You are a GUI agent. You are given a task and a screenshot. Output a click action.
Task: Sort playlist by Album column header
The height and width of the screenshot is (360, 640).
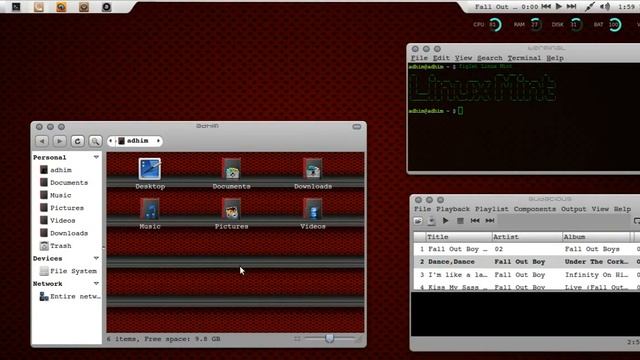point(597,237)
